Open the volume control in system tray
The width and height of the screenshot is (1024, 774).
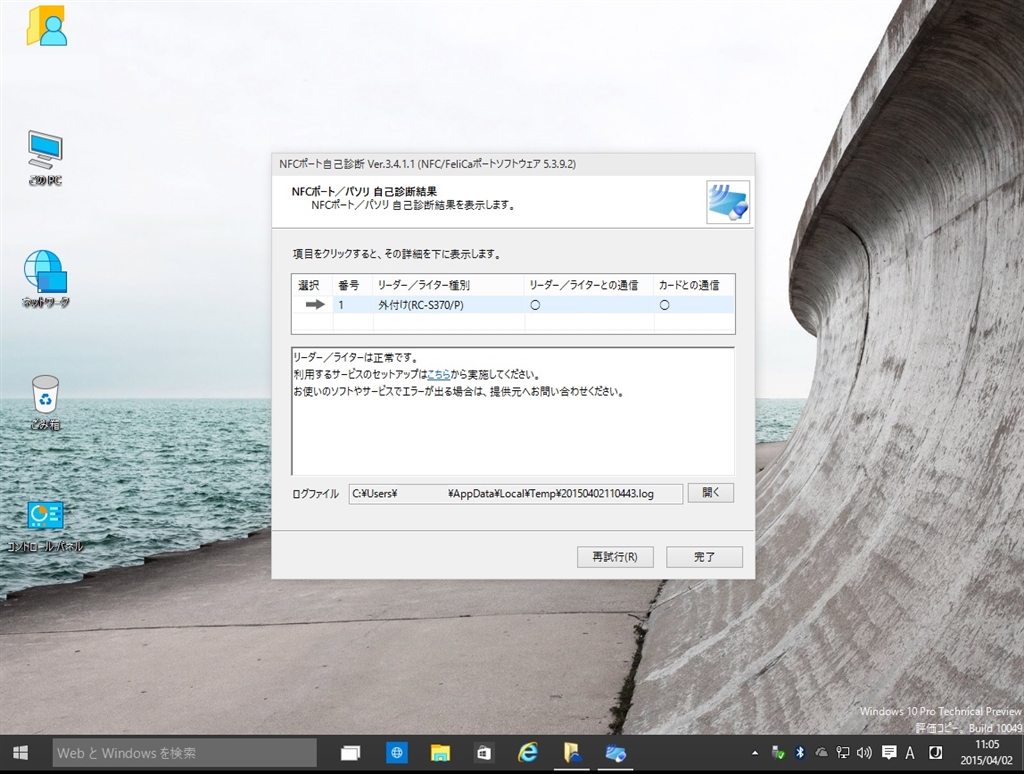(x=863, y=753)
